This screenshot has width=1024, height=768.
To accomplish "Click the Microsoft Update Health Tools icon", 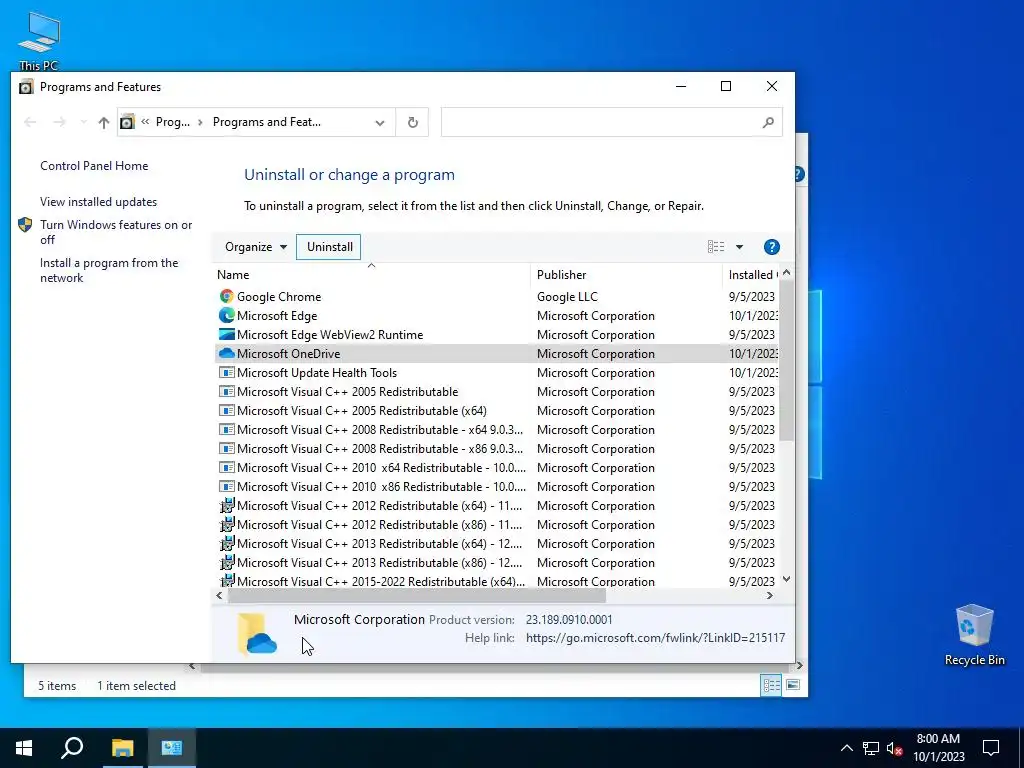I will click(227, 372).
